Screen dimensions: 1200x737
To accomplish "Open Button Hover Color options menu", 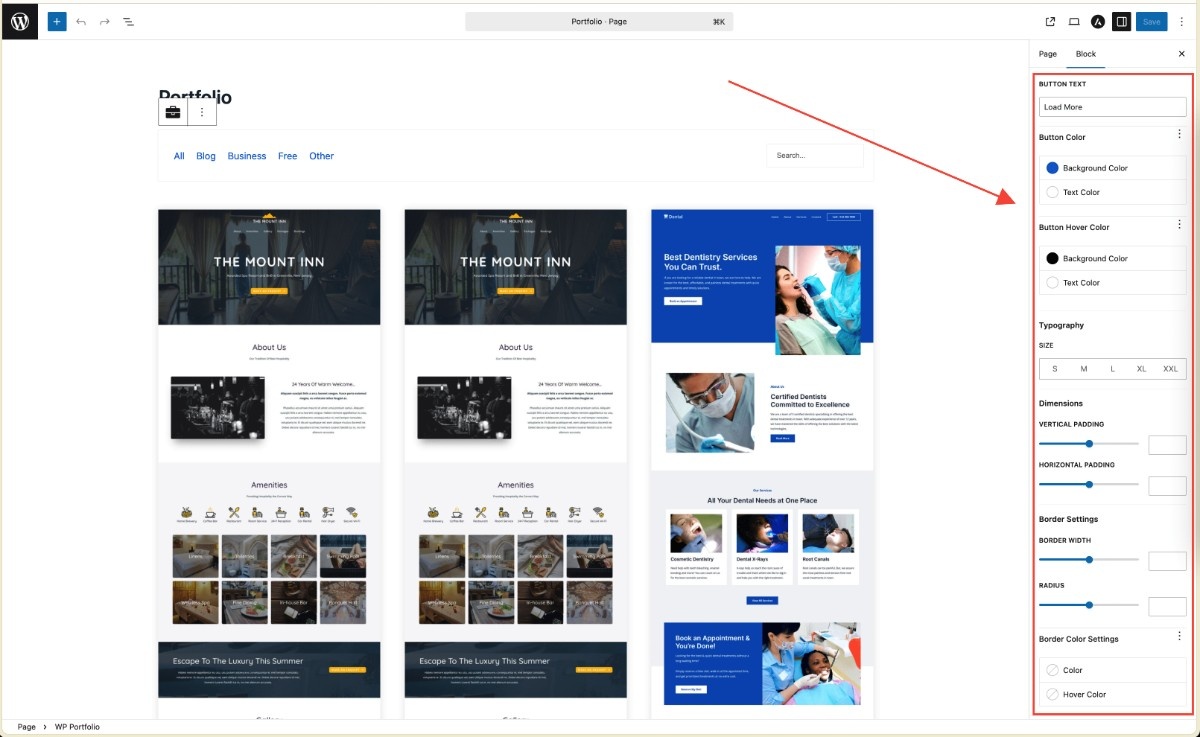I will click(1179, 225).
